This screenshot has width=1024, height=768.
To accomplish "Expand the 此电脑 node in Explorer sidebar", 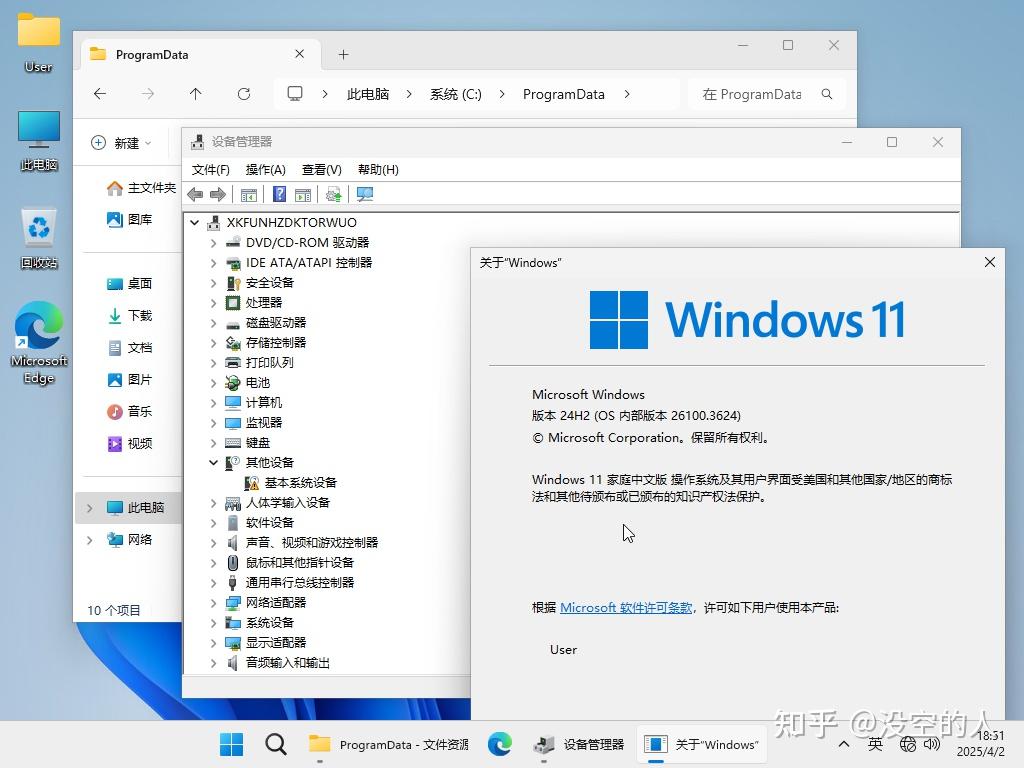I will tap(90, 508).
